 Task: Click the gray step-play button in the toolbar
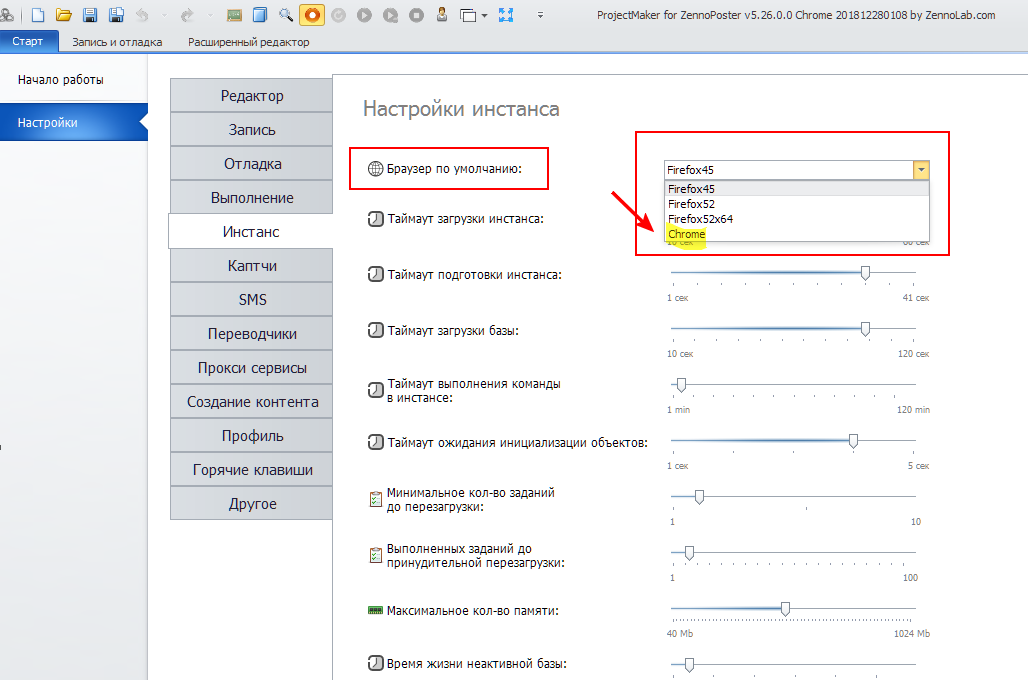(391, 14)
